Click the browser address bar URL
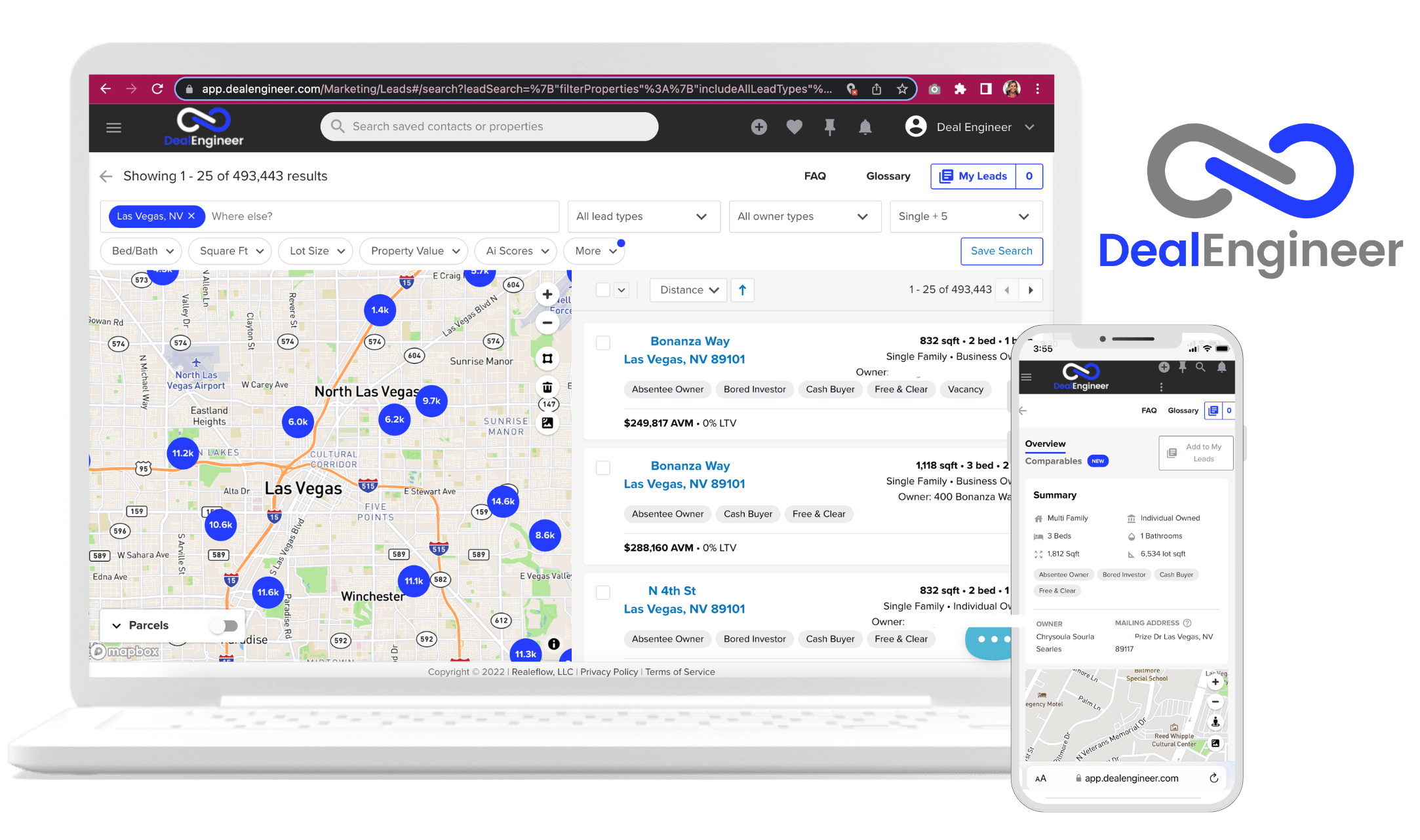The height and width of the screenshot is (840, 1420). point(517,89)
